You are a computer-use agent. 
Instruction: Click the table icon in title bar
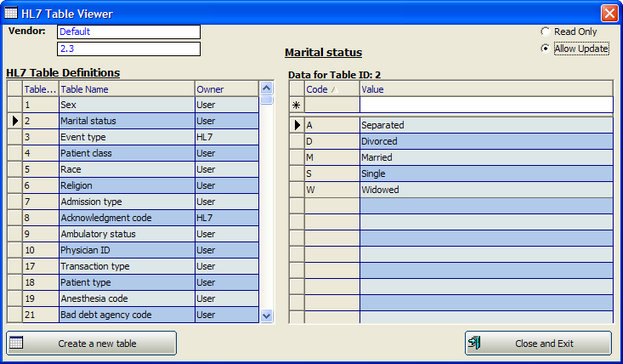(x=11, y=13)
